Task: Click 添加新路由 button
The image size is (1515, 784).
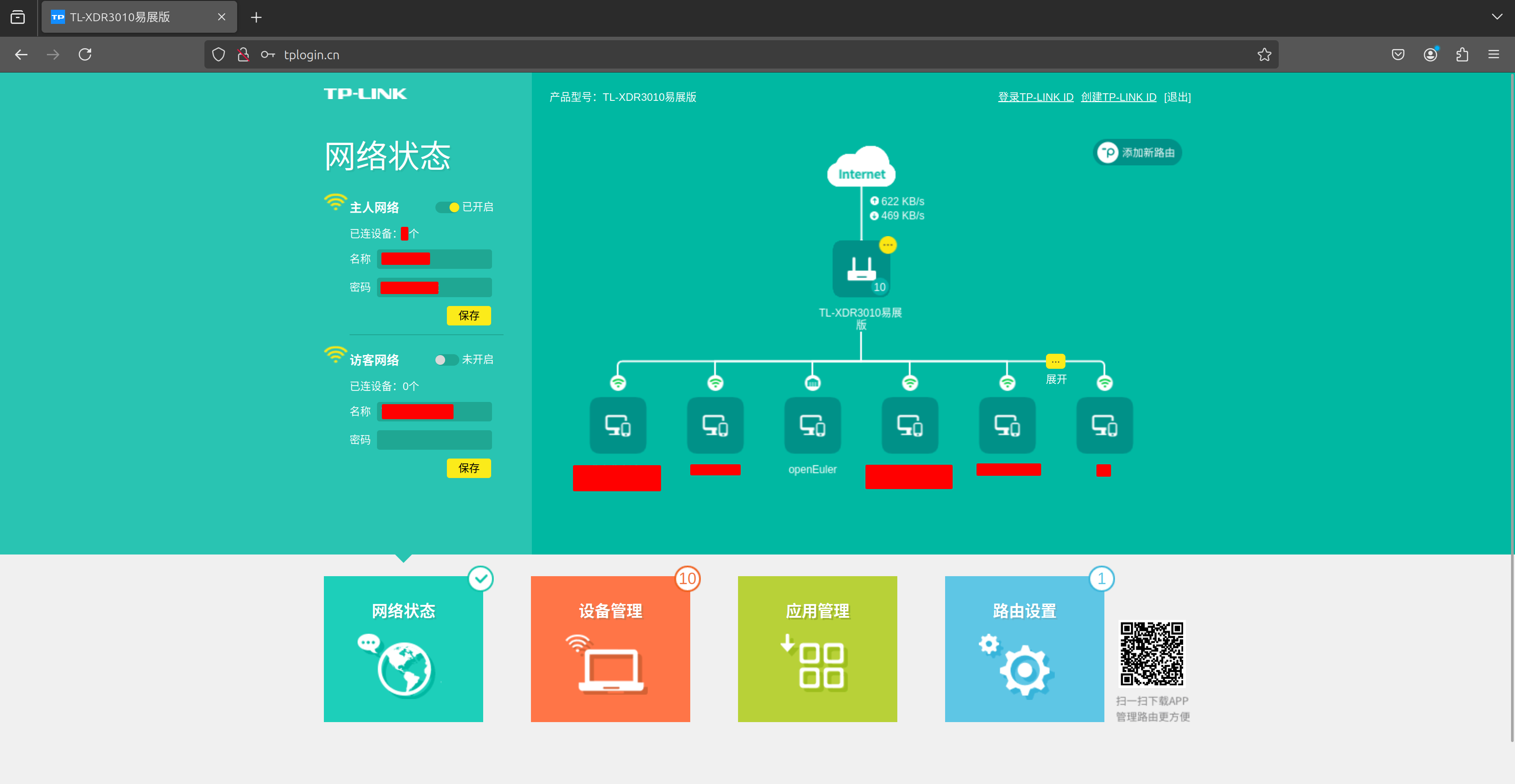Action: pyautogui.click(x=1137, y=152)
